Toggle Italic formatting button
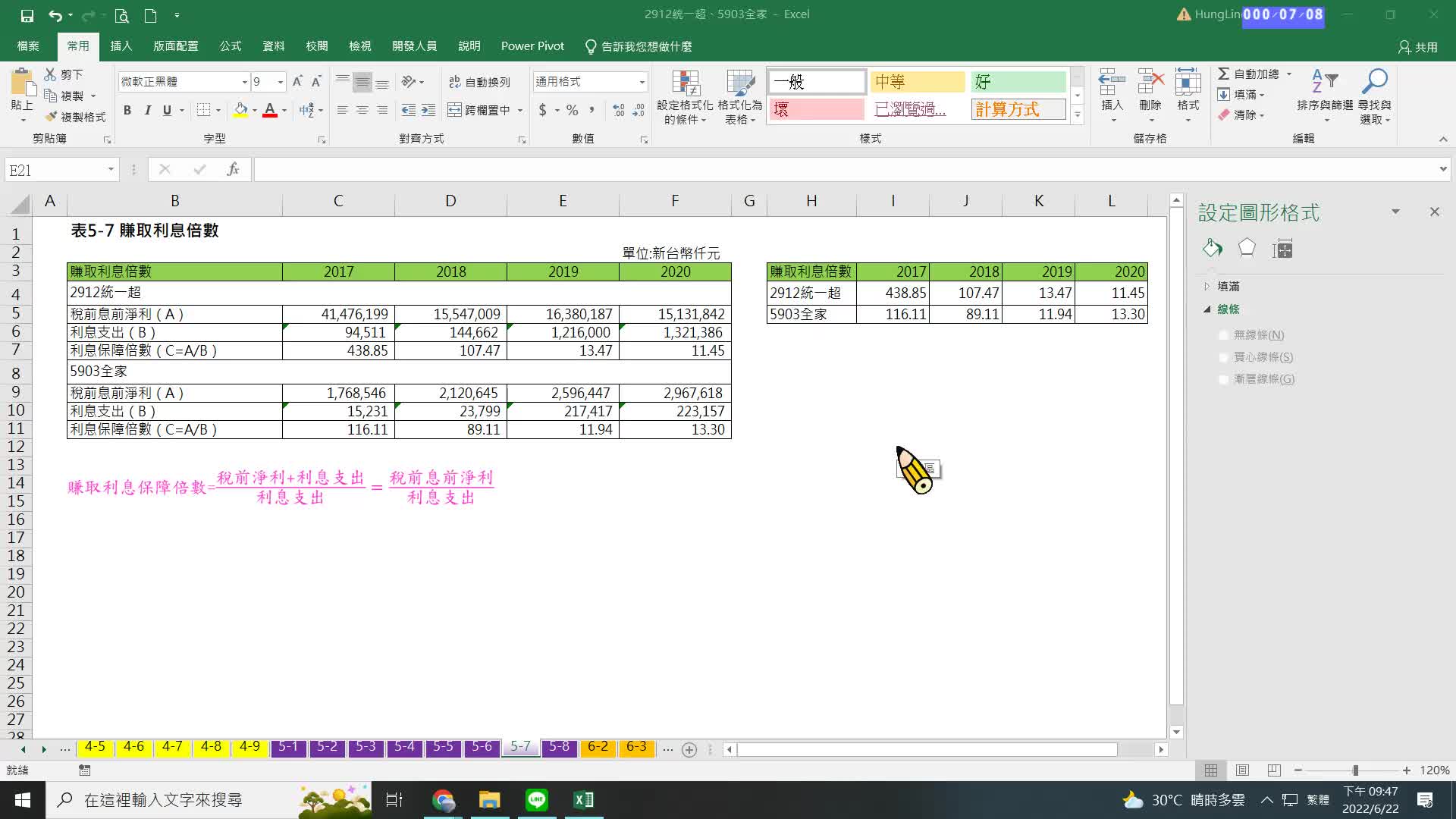Viewport: 1456px width, 819px height. click(x=147, y=111)
